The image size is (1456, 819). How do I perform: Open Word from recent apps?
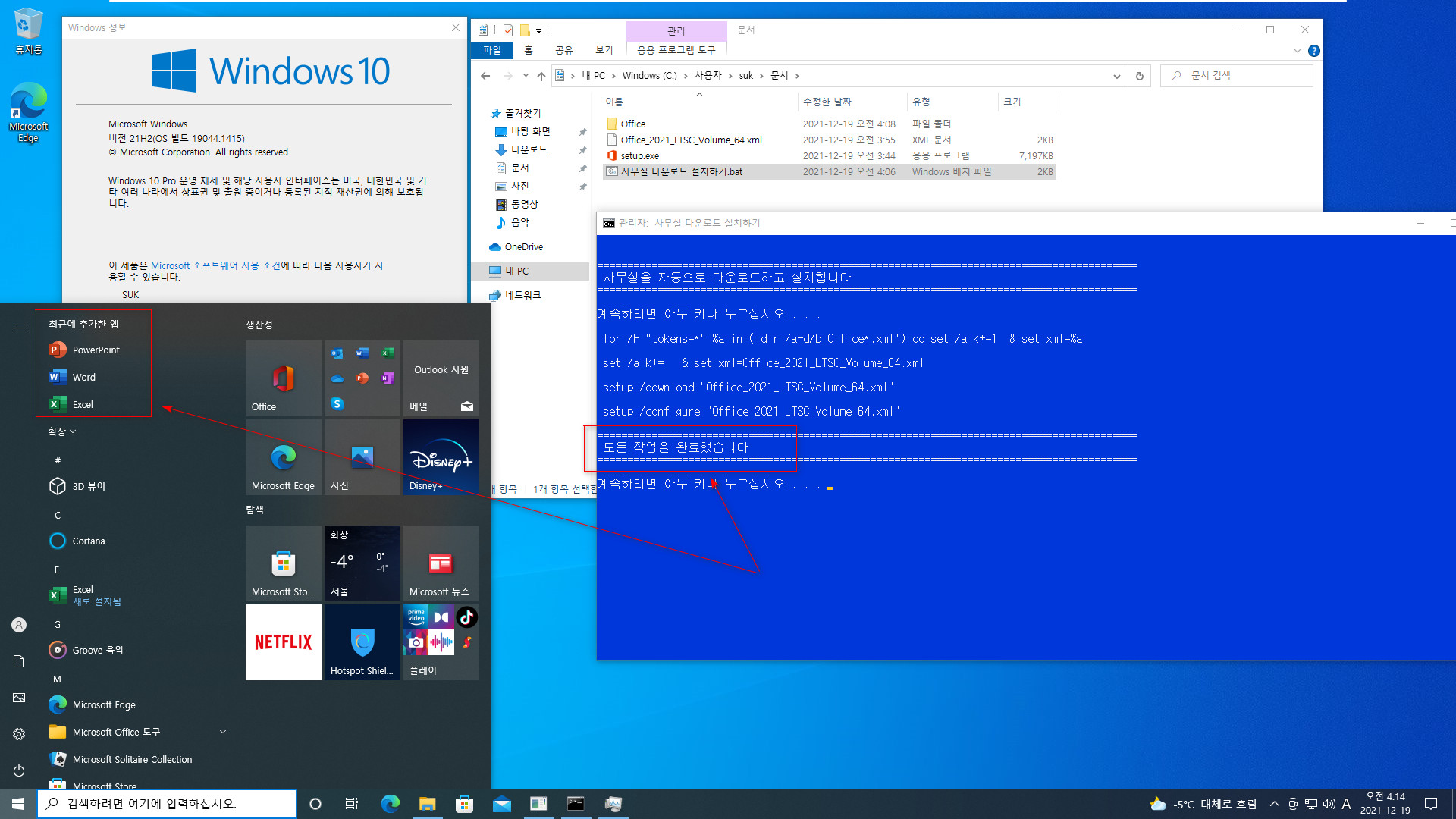pos(84,377)
